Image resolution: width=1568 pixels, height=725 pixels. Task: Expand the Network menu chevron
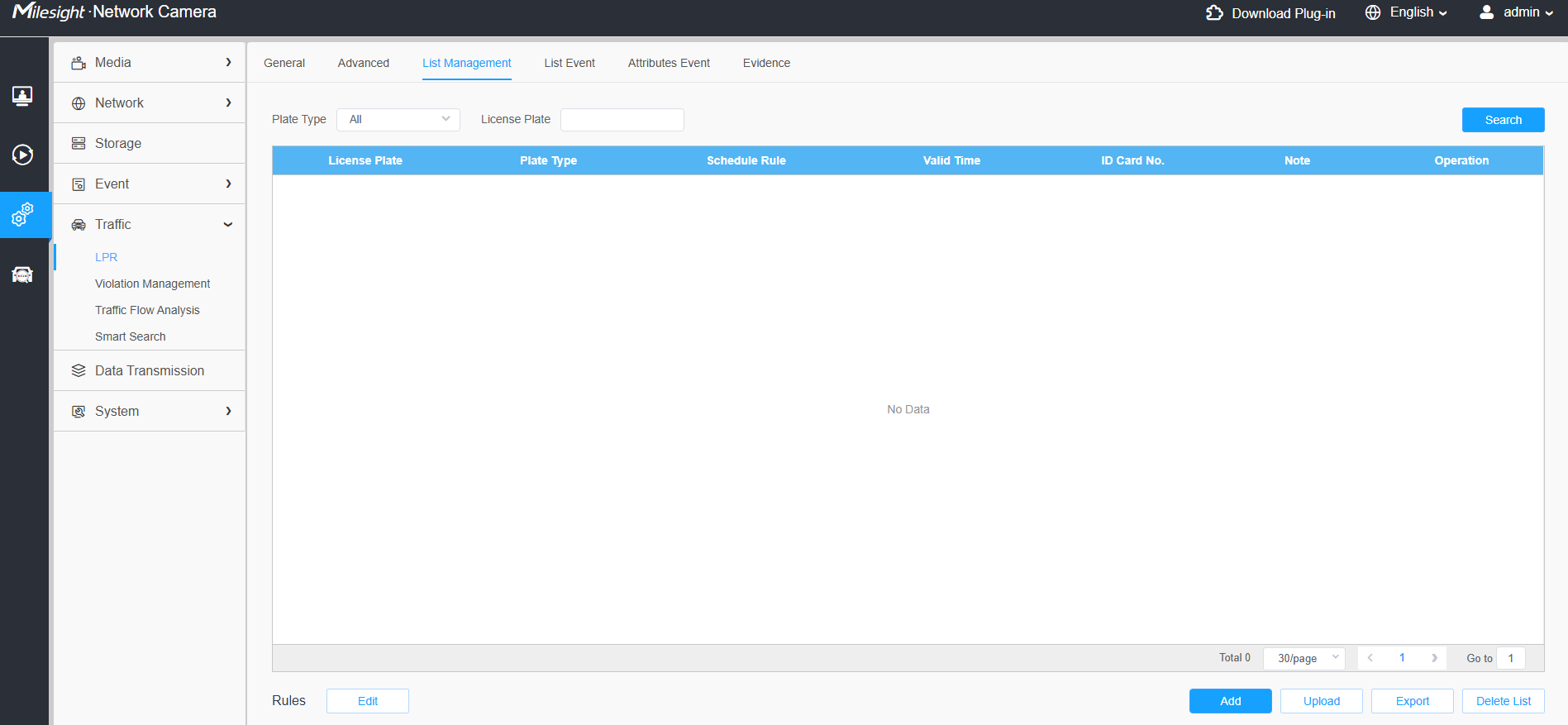coord(229,103)
